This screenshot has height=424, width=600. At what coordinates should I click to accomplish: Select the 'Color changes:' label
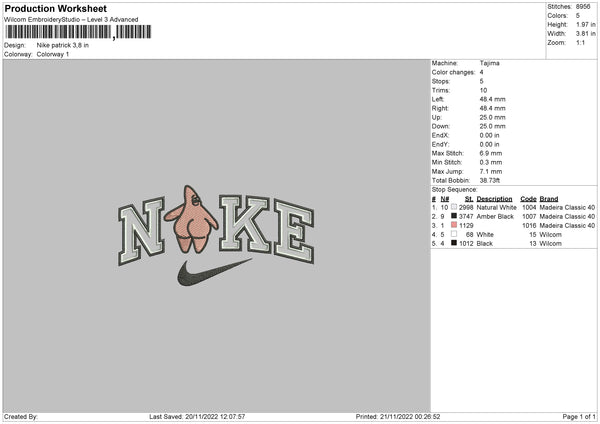point(453,72)
